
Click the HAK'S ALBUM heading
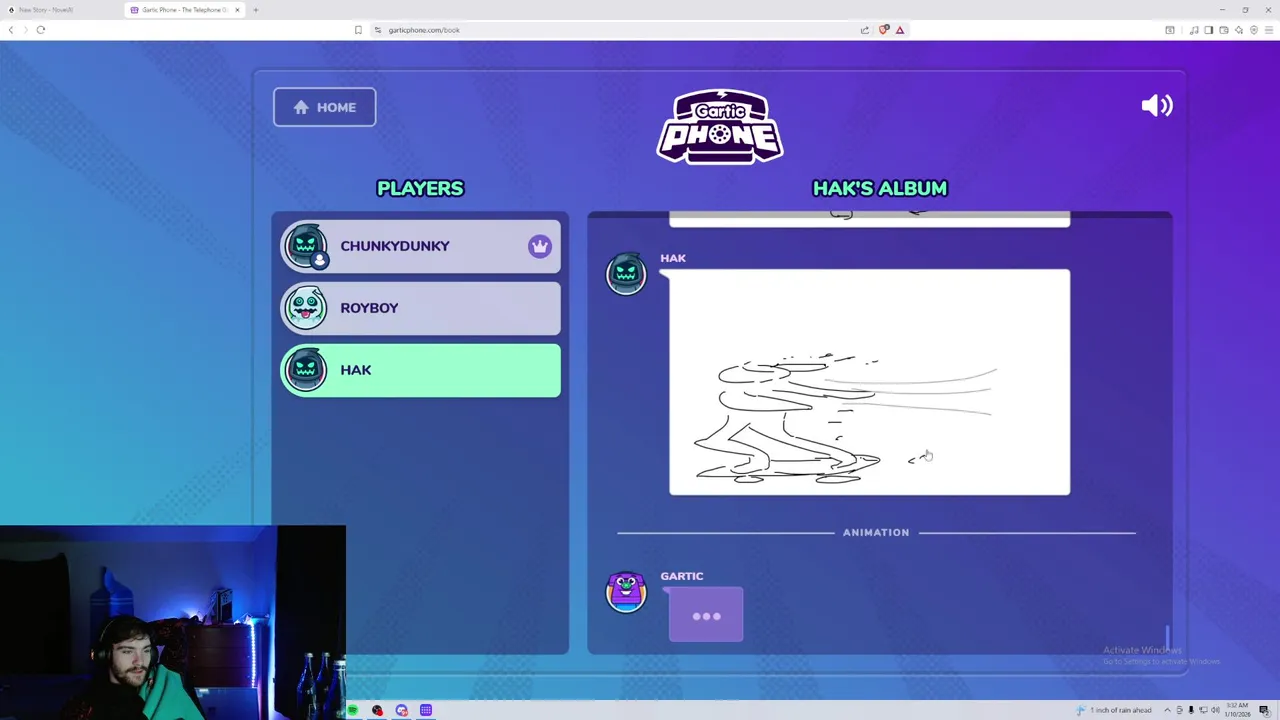(x=879, y=188)
